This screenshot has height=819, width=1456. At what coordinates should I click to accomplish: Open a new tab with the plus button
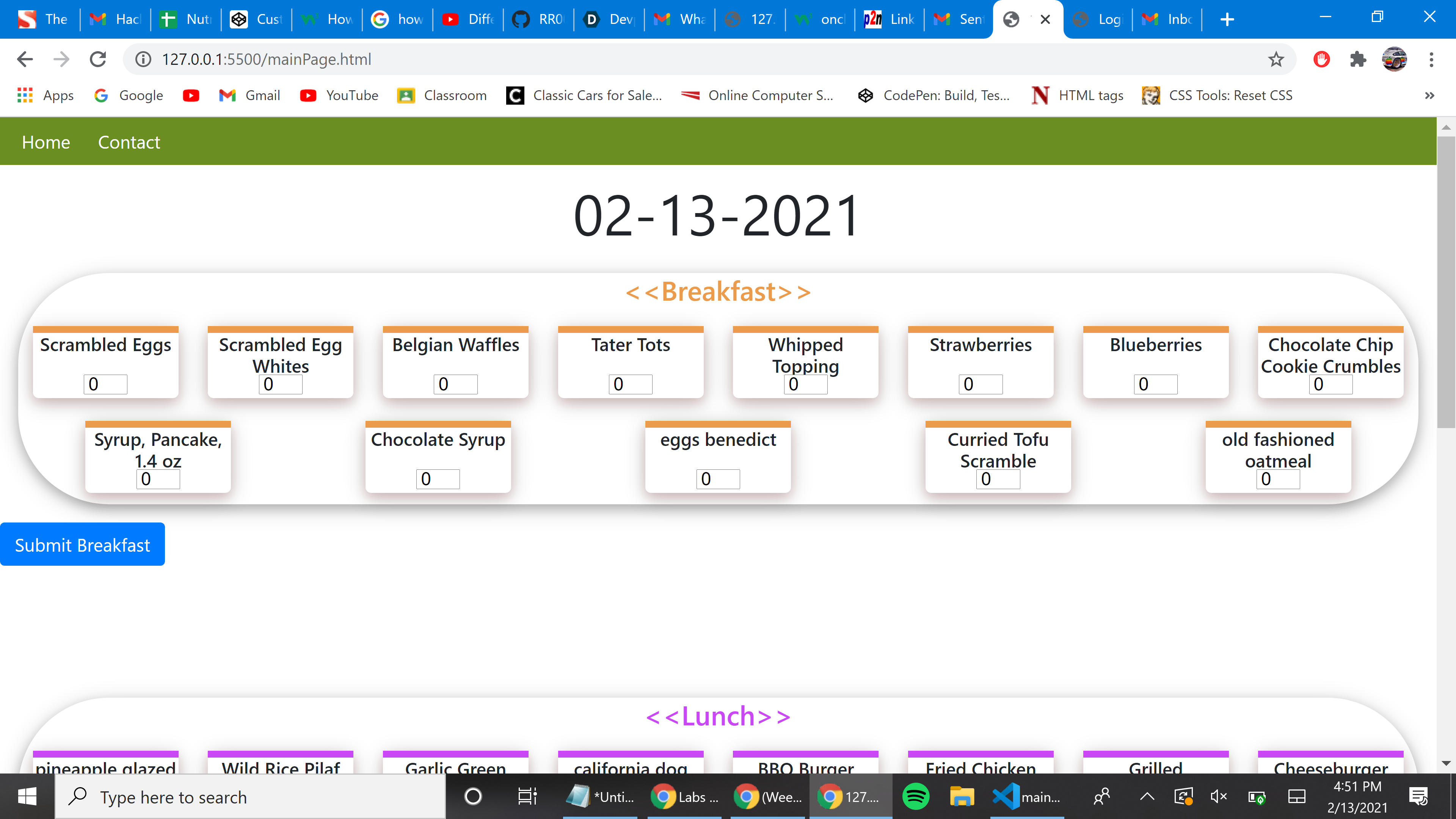[x=1227, y=20]
